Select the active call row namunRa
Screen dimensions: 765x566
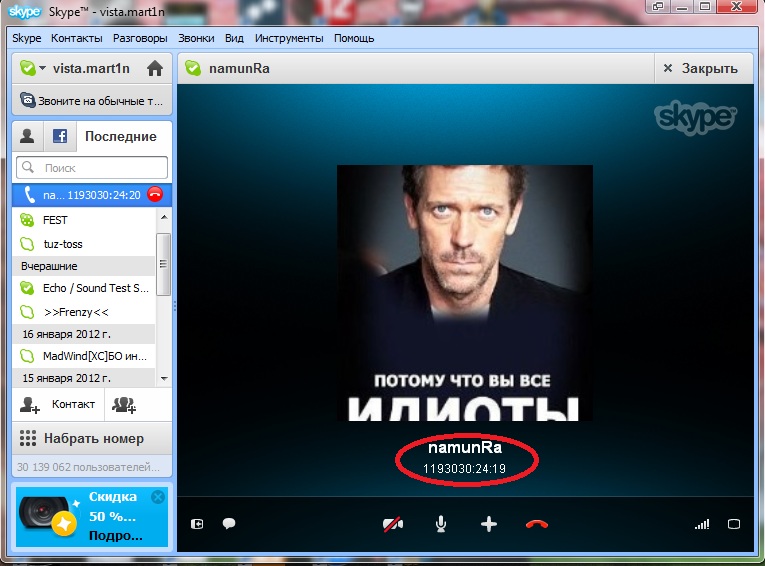pos(92,195)
